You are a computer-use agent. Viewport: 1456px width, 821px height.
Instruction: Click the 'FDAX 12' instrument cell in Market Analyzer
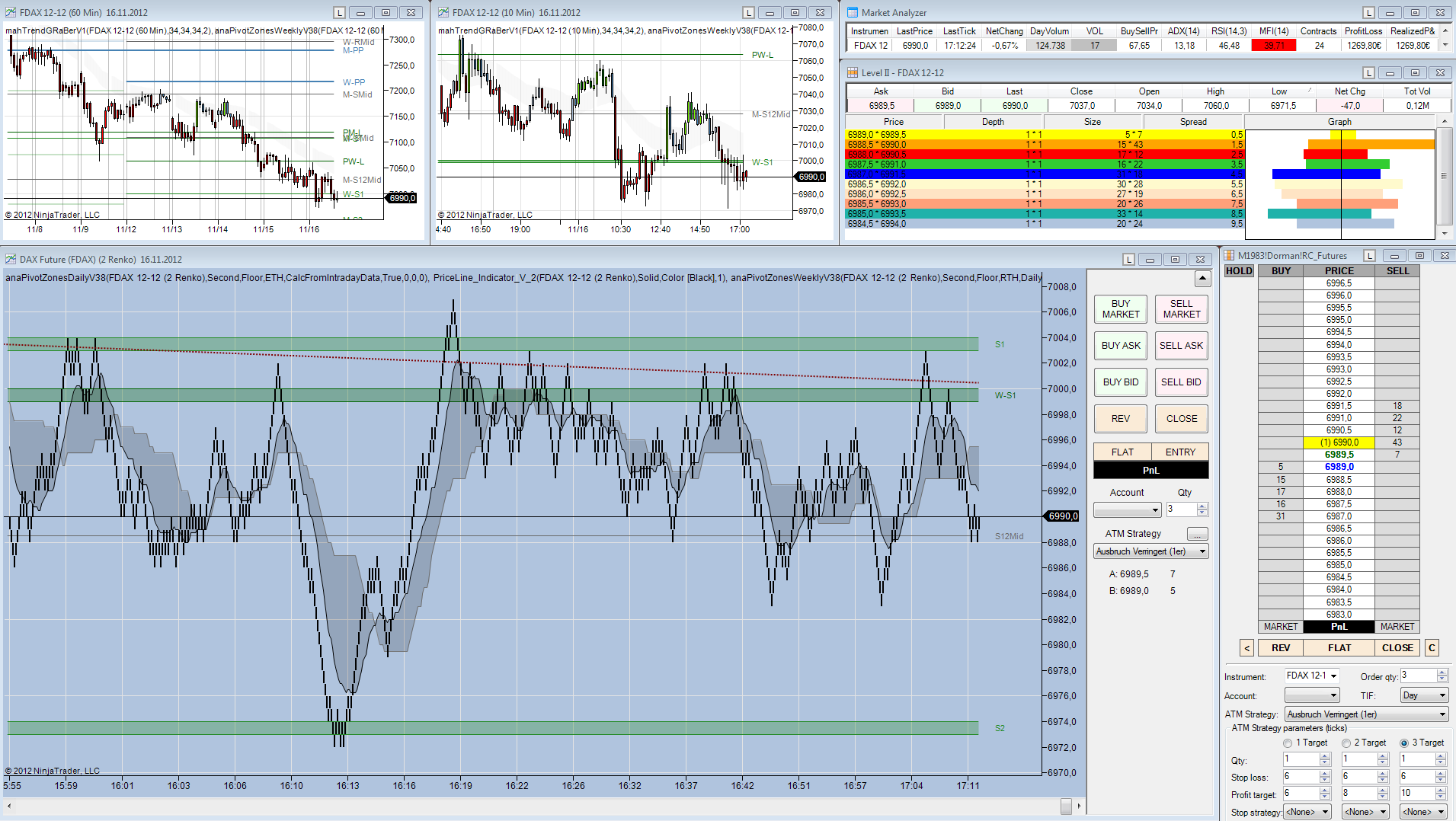(x=870, y=46)
